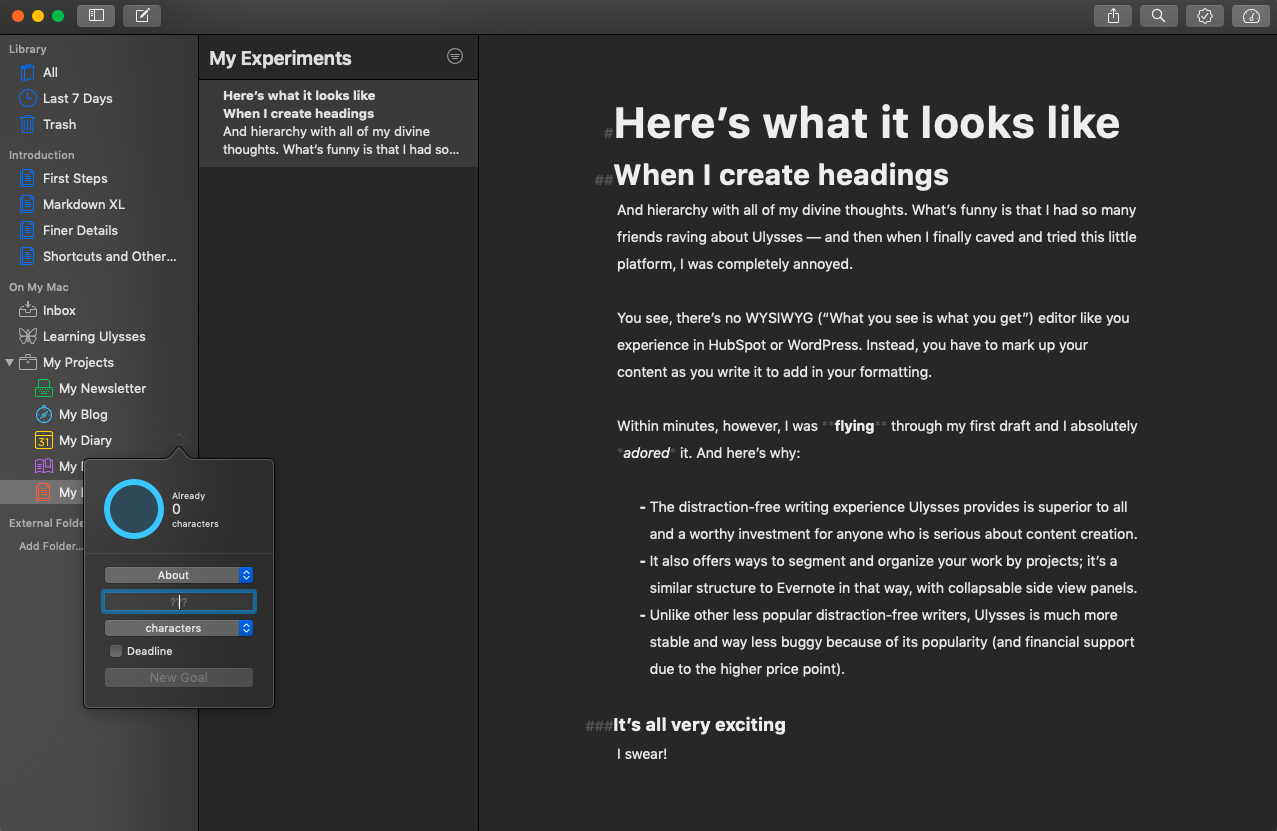
Task: Open the share/export icon
Action: pos(1113,15)
